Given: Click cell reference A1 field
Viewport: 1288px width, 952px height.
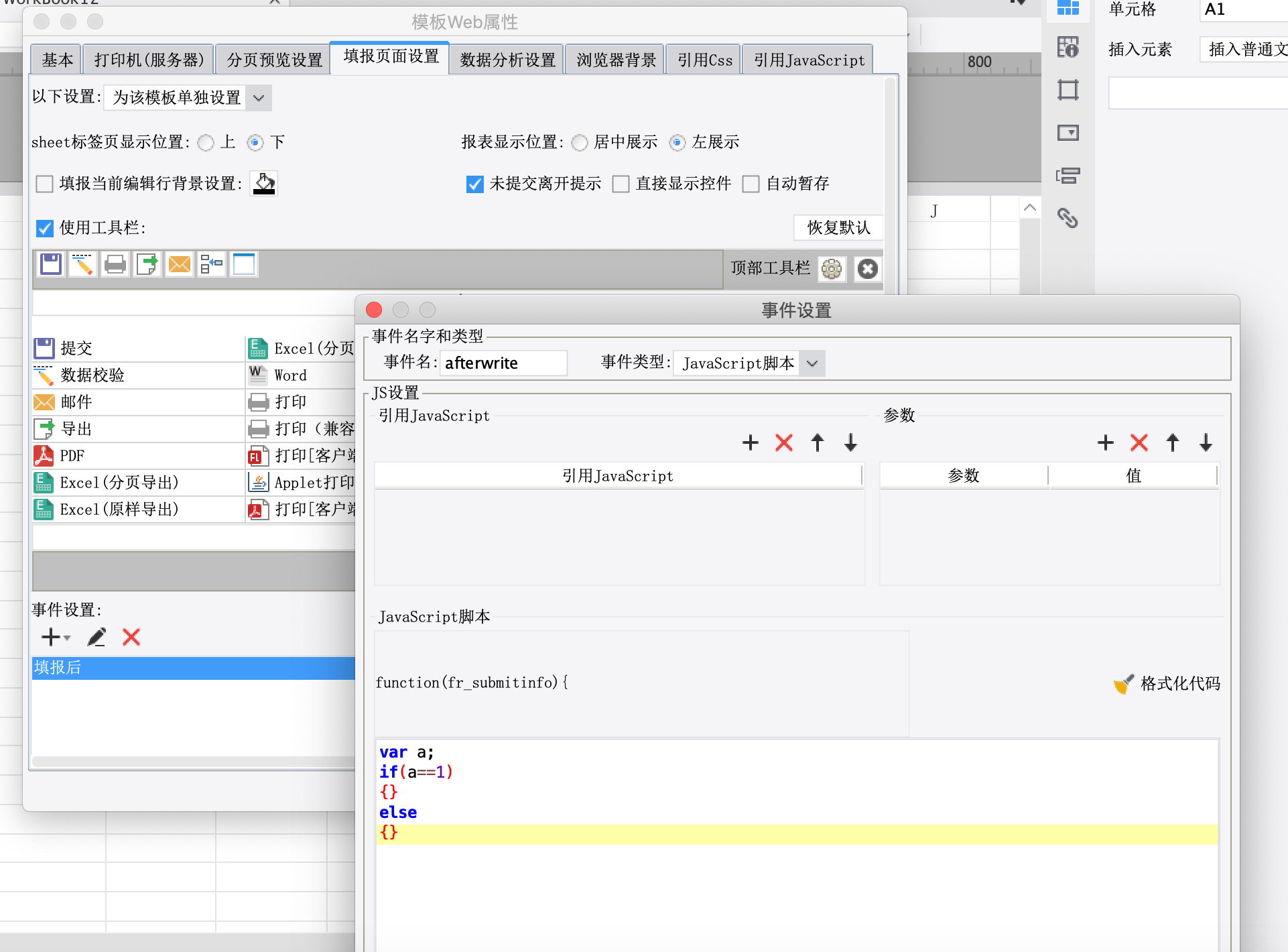Looking at the screenshot, I should [1244, 9].
